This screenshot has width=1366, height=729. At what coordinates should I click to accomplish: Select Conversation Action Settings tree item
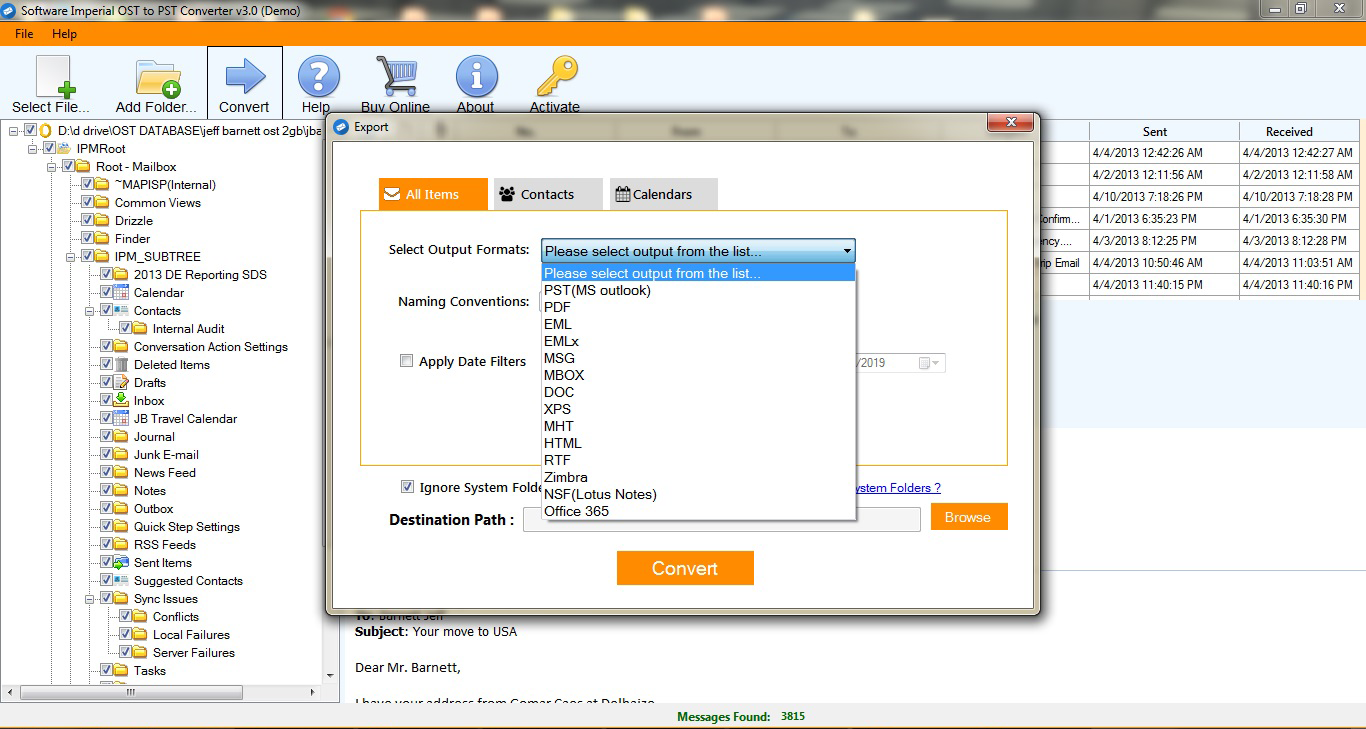point(211,346)
